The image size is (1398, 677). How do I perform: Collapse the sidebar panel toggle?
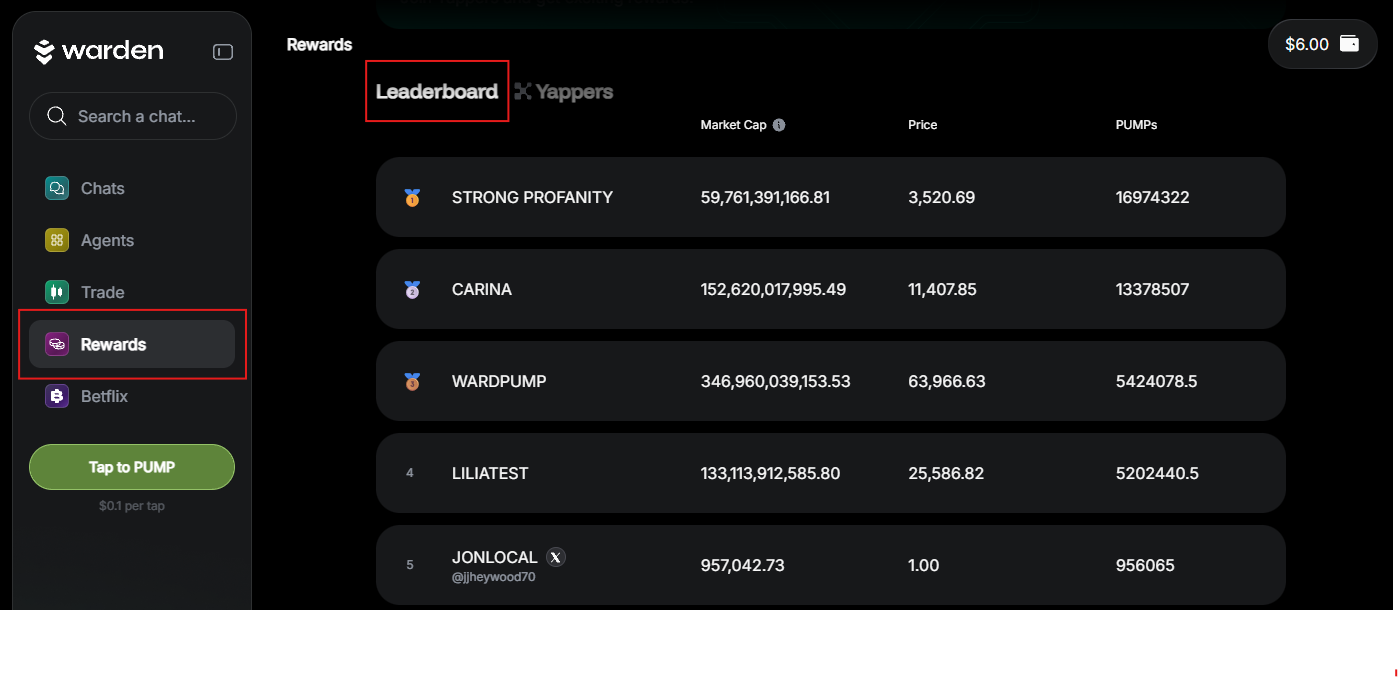pyautogui.click(x=223, y=52)
